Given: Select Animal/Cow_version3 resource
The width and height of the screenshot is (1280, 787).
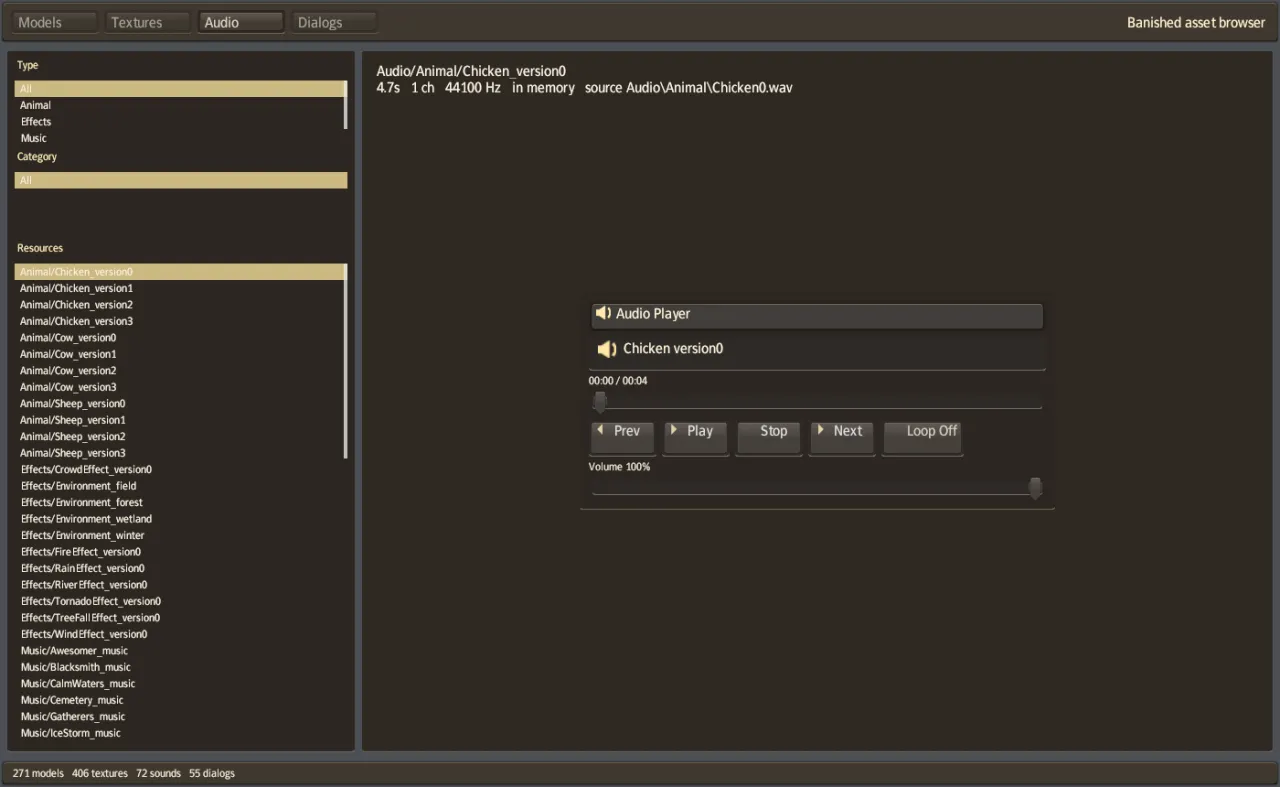Looking at the screenshot, I should click(x=180, y=387).
